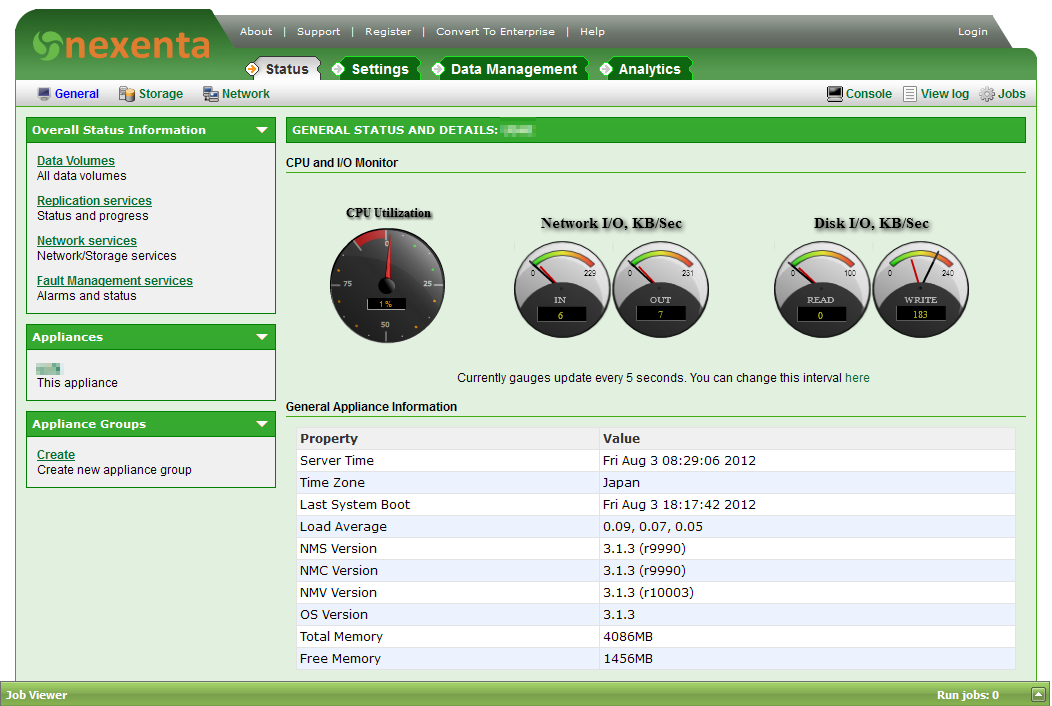Viewport: 1052px width, 706px height.
Task: Open Fault Management services link
Action: [x=115, y=281]
